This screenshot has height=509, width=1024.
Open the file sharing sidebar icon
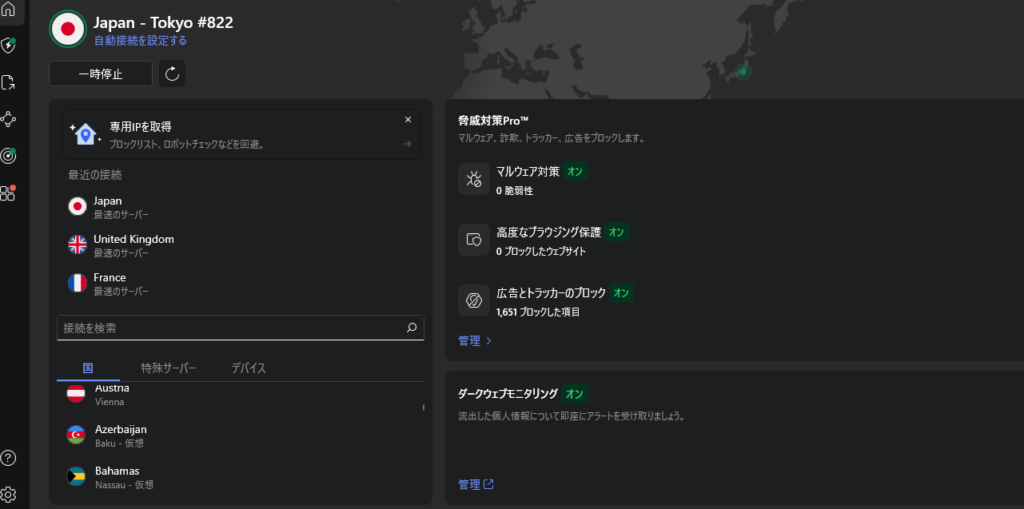click(x=9, y=83)
